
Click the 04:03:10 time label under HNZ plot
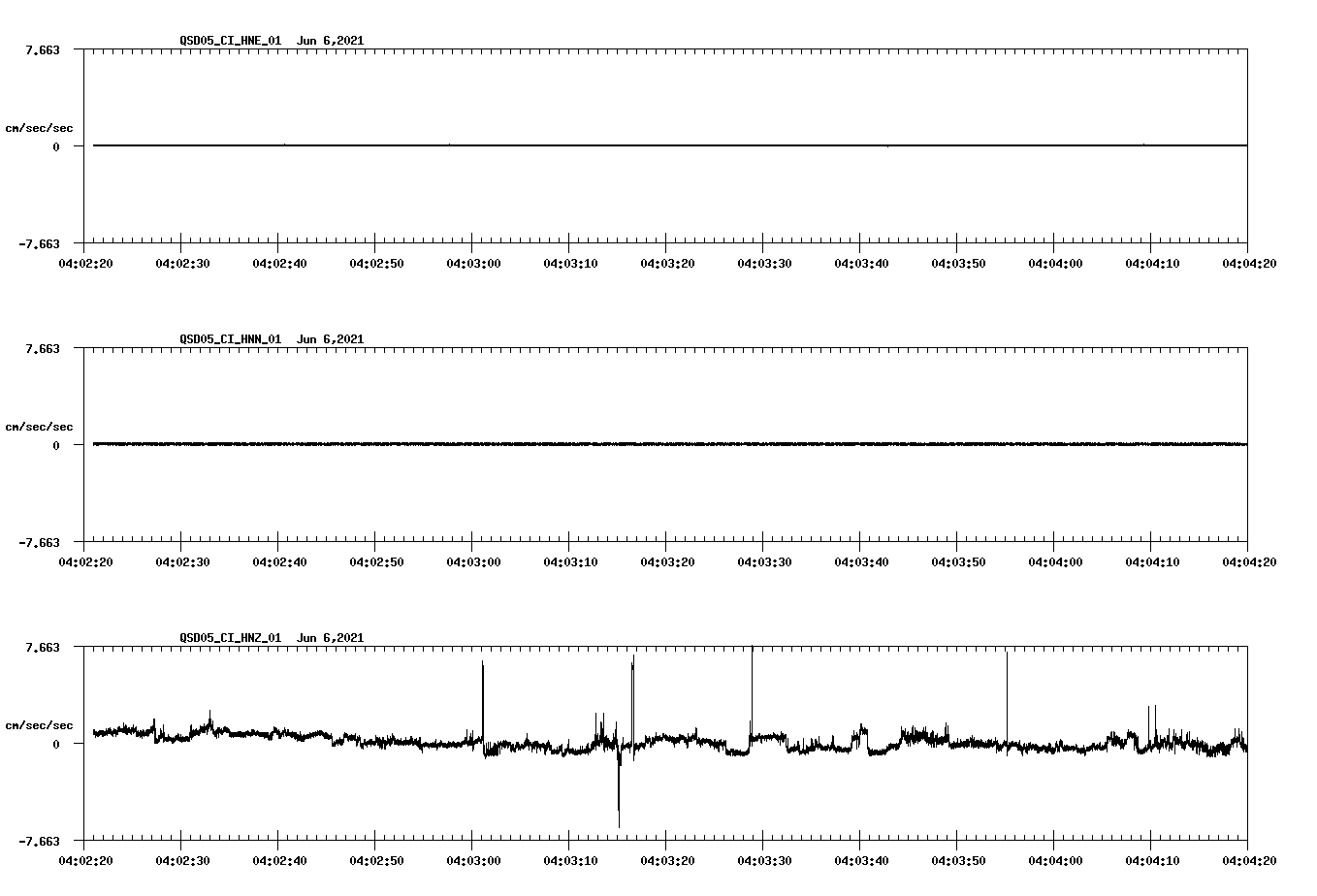(570, 860)
